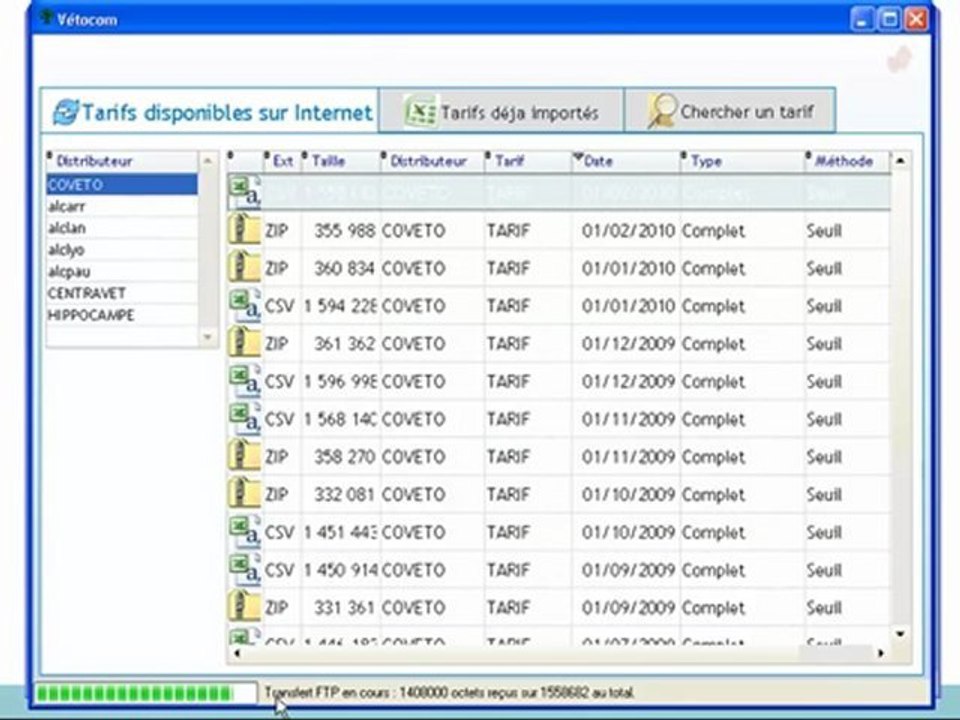Screen dimensions: 960x720
Task: Click the Vétocom title bar app icon
Action: pyautogui.click(x=47, y=18)
